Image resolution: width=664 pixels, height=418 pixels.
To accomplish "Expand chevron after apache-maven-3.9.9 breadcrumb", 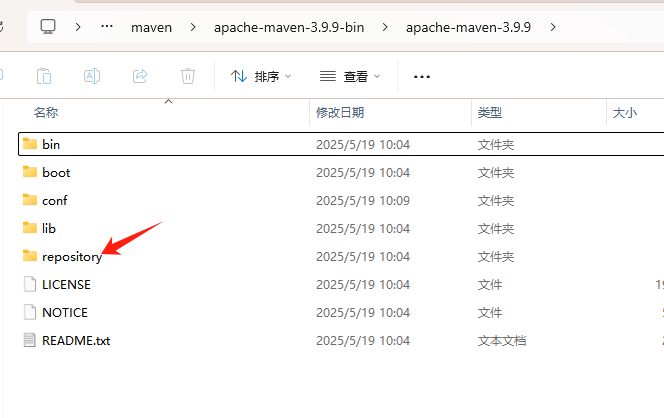I will (x=553, y=27).
